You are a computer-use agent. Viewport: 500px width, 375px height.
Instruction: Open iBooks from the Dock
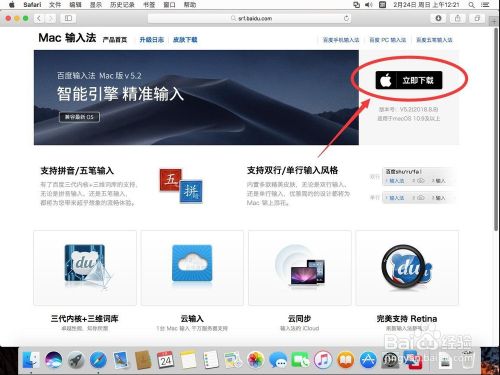click(345, 360)
